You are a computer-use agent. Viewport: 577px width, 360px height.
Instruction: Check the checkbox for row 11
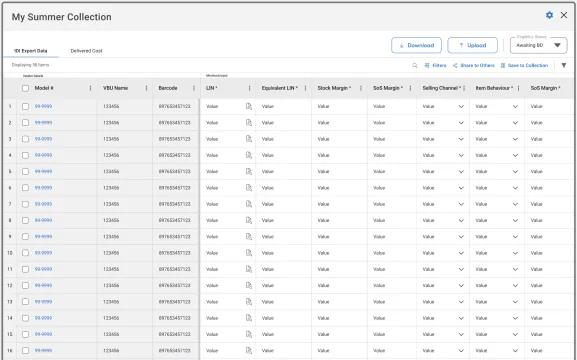point(25,269)
